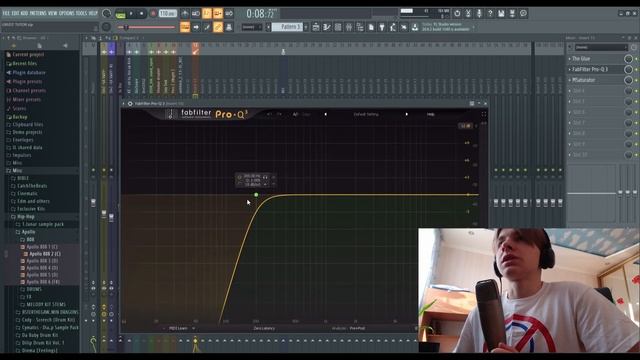Viewport: 640px width, 360px height.
Task: Click Help in Pro-Q 3 header
Action: (430, 114)
